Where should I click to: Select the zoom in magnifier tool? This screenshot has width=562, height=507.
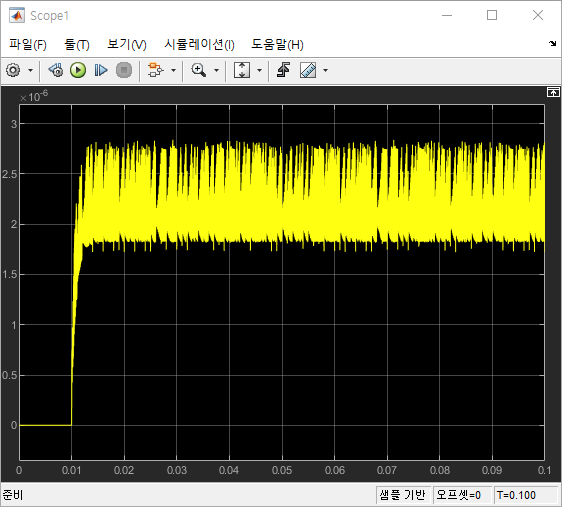pos(199,70)
